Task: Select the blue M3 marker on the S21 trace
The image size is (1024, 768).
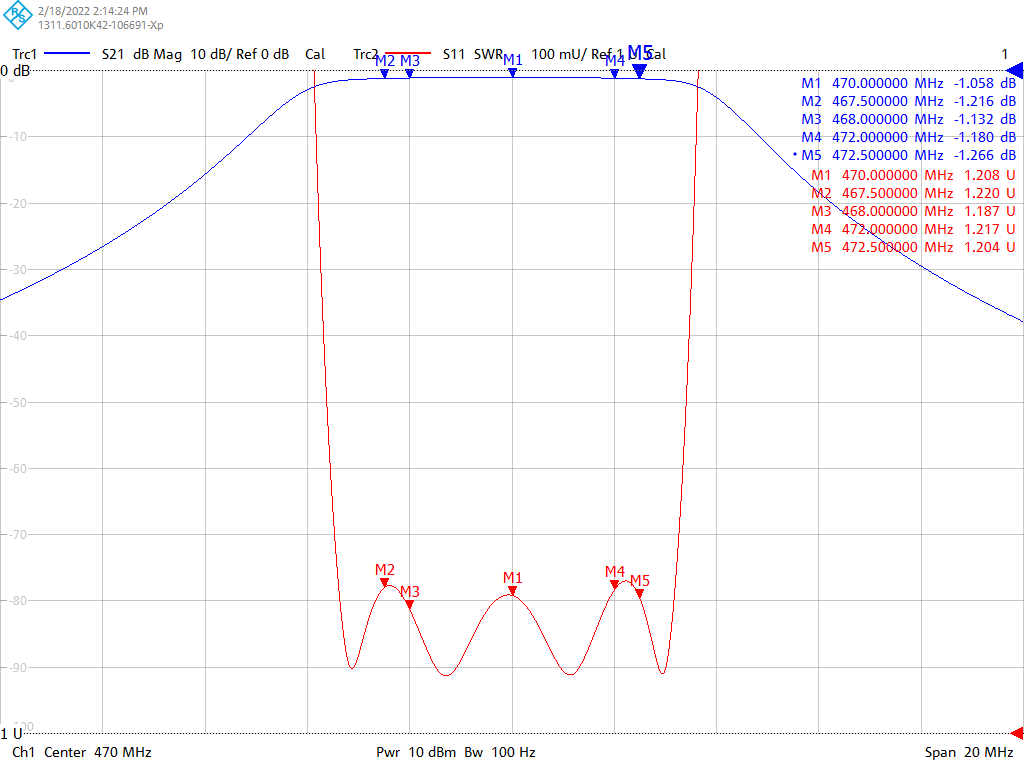Action: point(409,73)
